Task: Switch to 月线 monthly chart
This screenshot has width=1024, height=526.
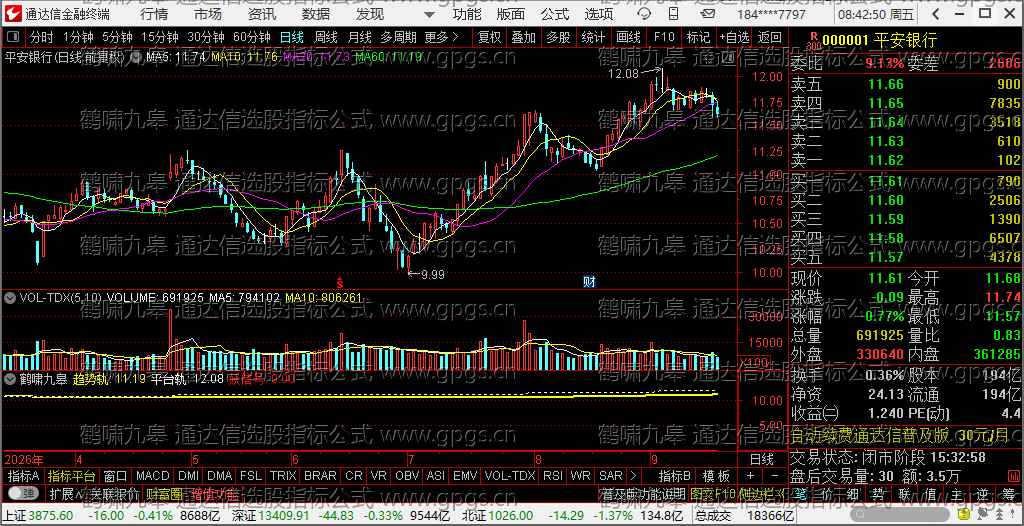Action: [x=359, y=37]
